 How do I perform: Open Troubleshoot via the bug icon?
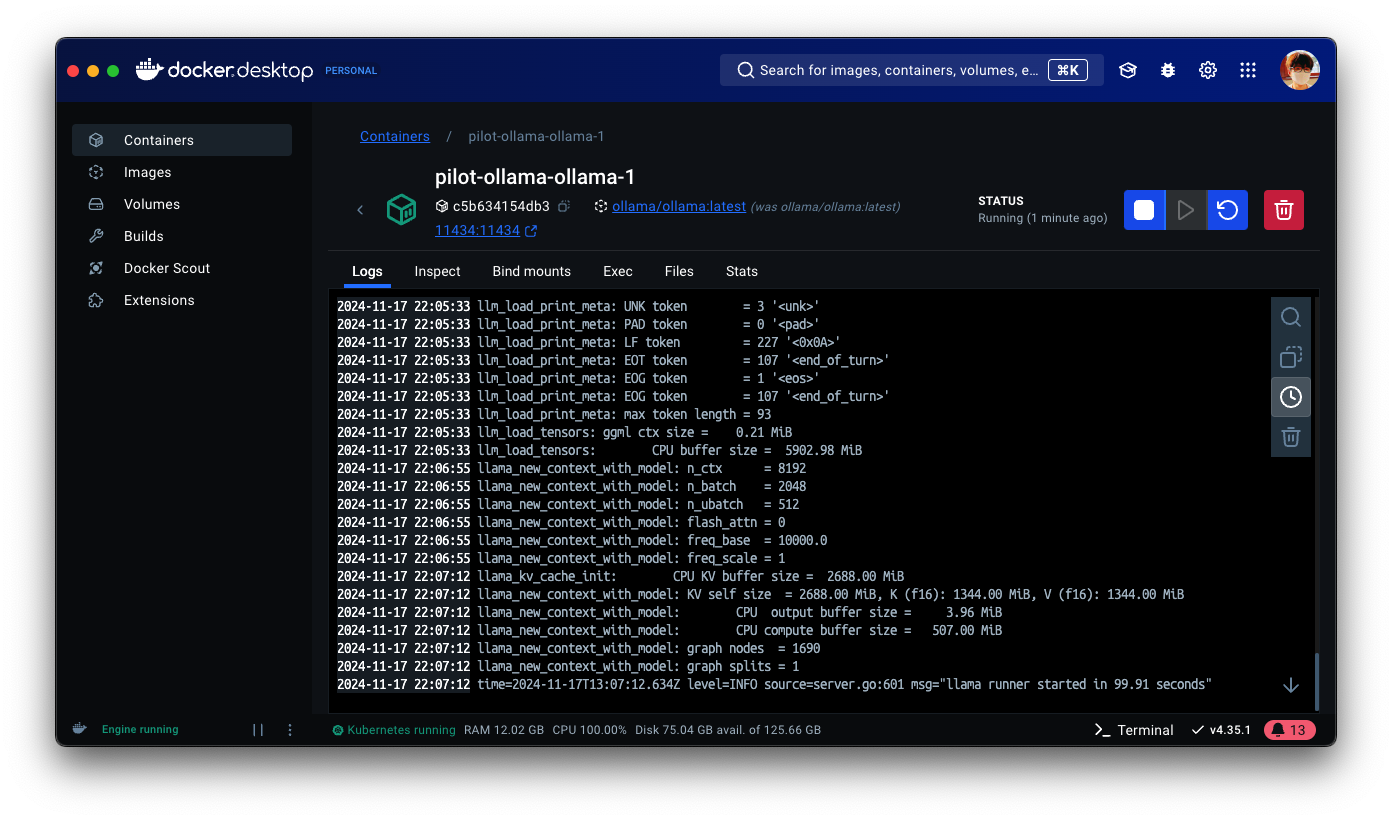click(x=1168, y=70)
